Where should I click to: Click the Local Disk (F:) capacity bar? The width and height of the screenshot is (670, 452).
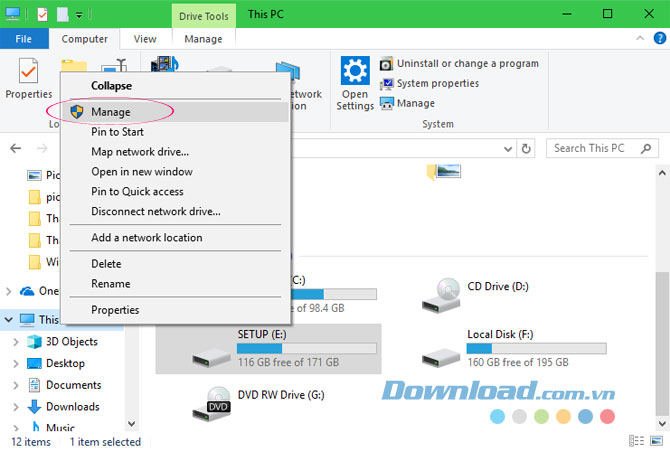point(536,349)
